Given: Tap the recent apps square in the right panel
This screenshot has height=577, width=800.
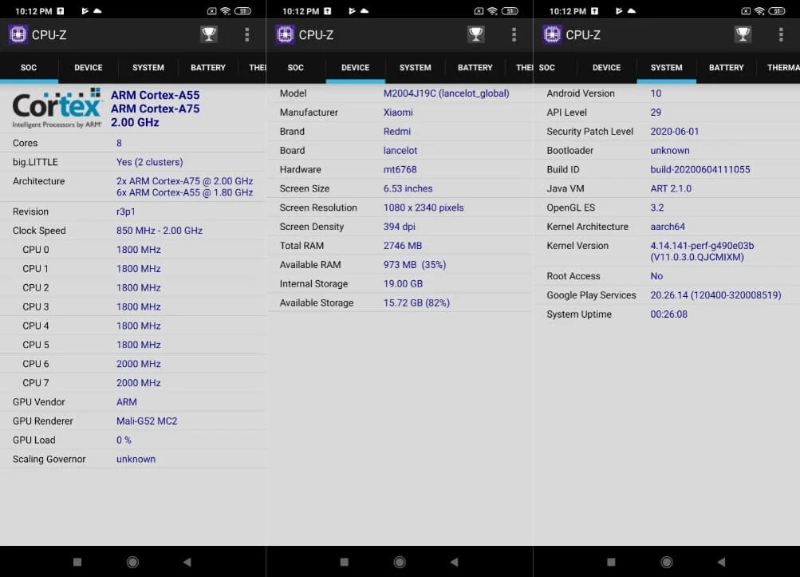Looking at the screenshot, I should click(x=611, y=562).
